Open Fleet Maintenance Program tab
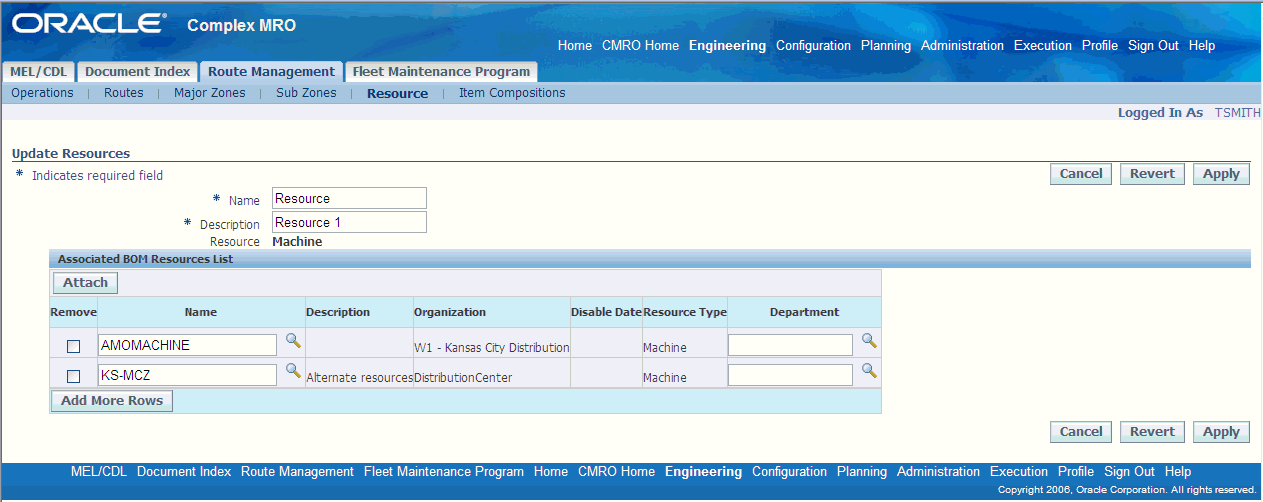The height and width of the screenshot is (502, 1263). pos(441,72)
